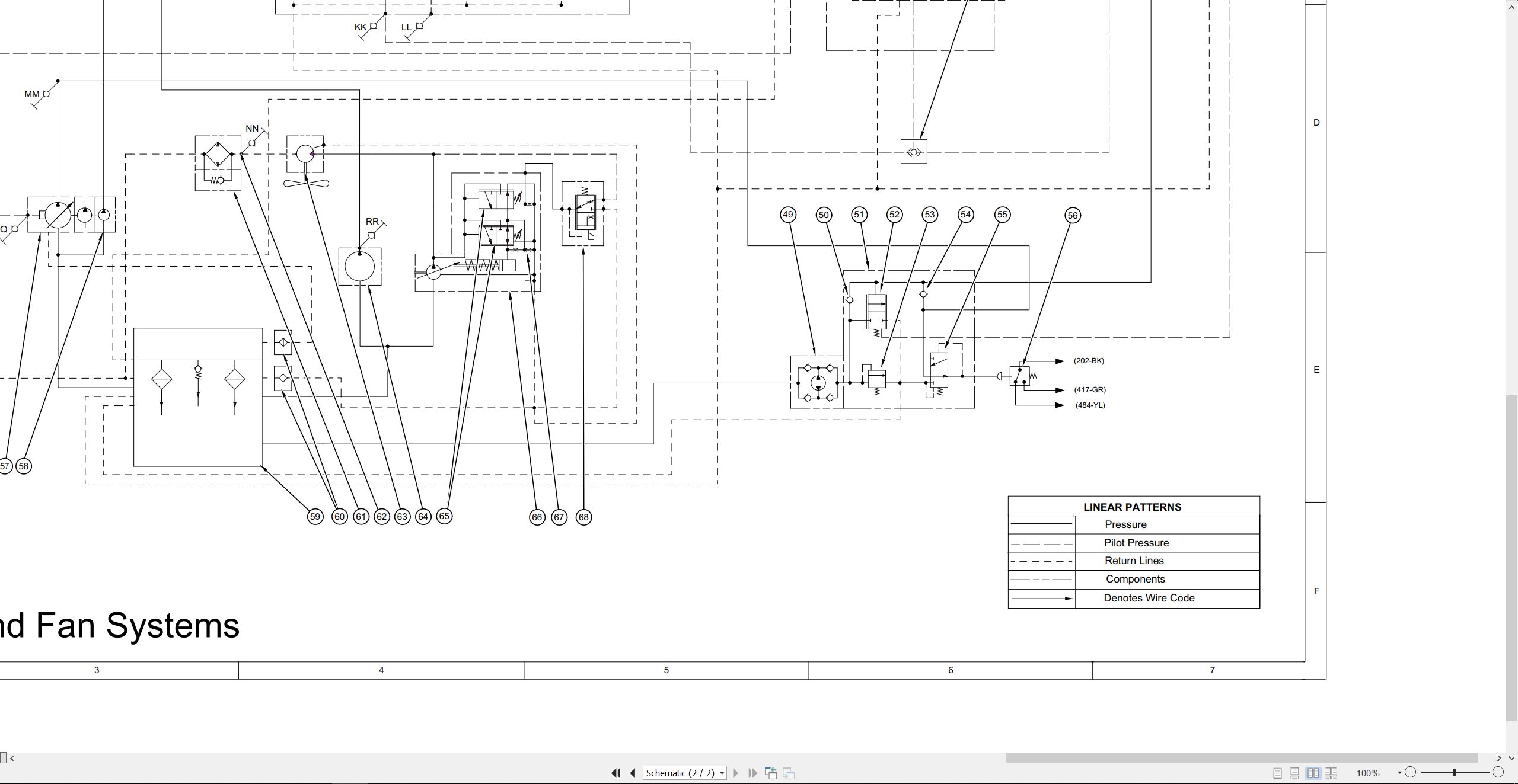
Task: Click the zoom out minus button
Action: [x=1411, y=772]
